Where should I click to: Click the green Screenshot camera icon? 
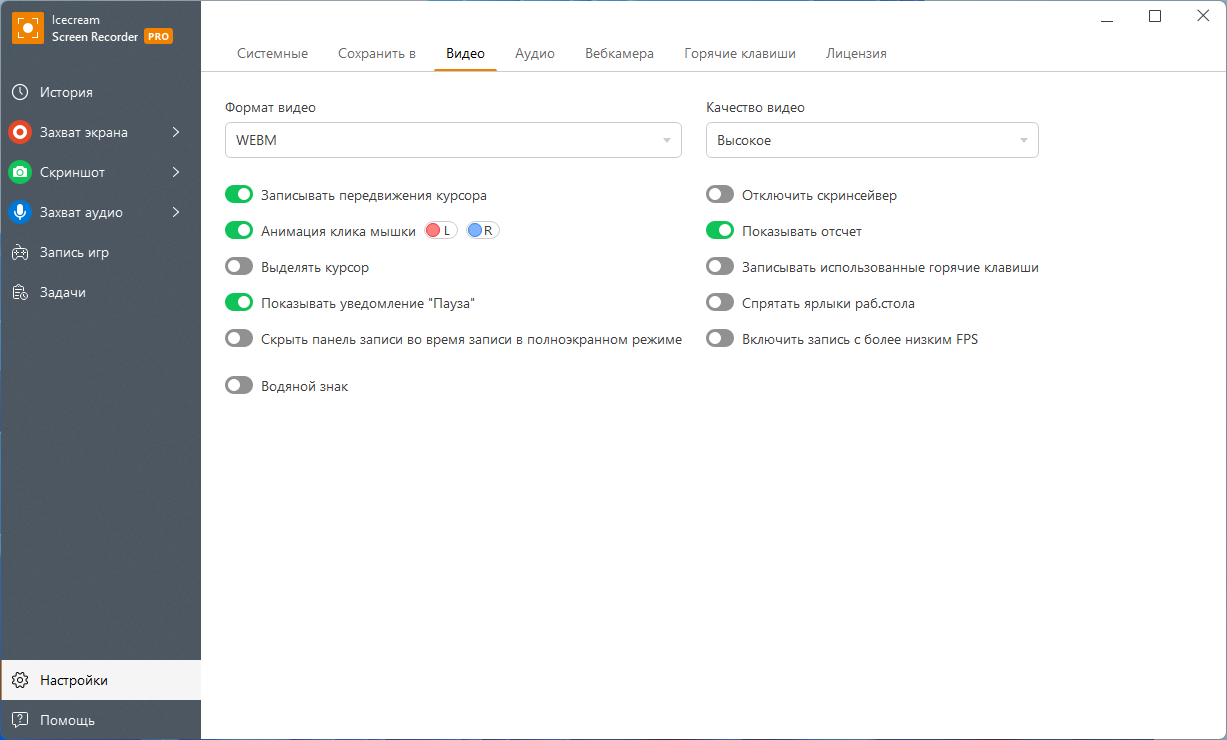(x=20, y=172)
